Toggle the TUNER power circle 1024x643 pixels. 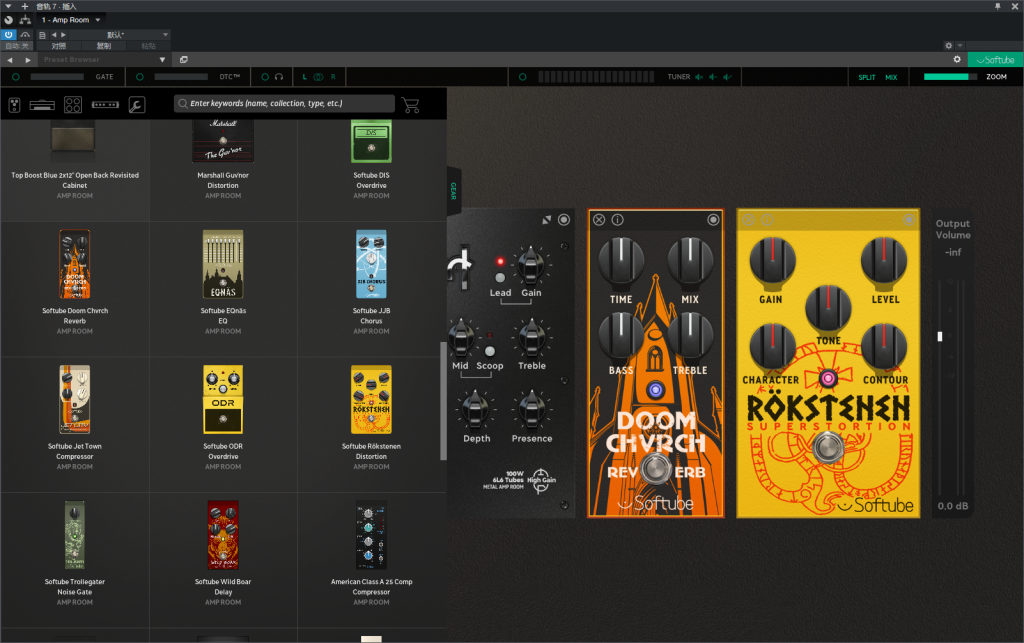point(522,77)
